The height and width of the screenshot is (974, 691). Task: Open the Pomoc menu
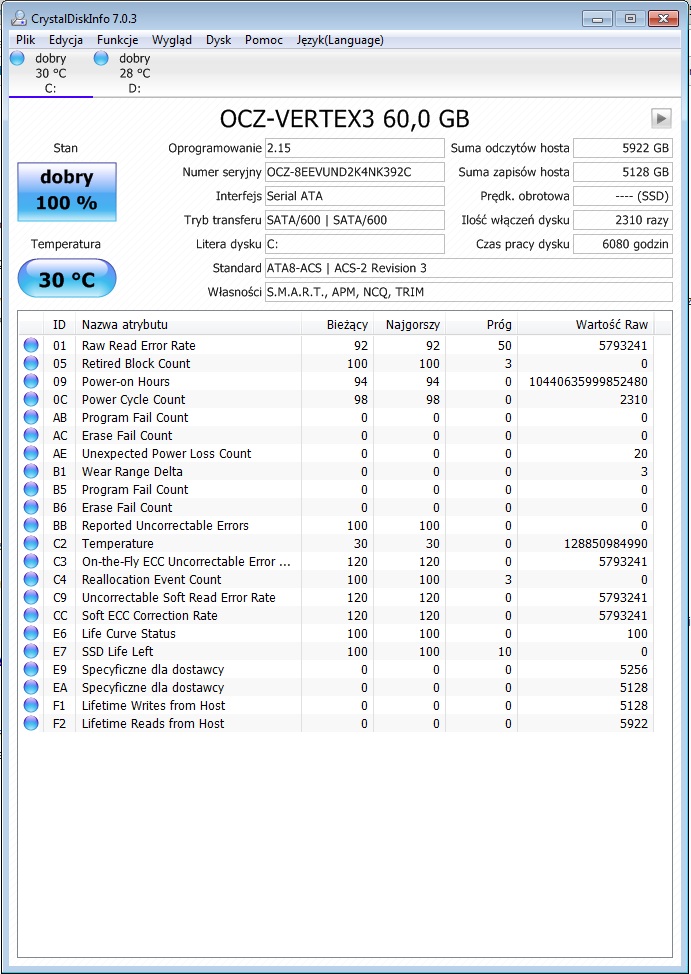(263, 40)
